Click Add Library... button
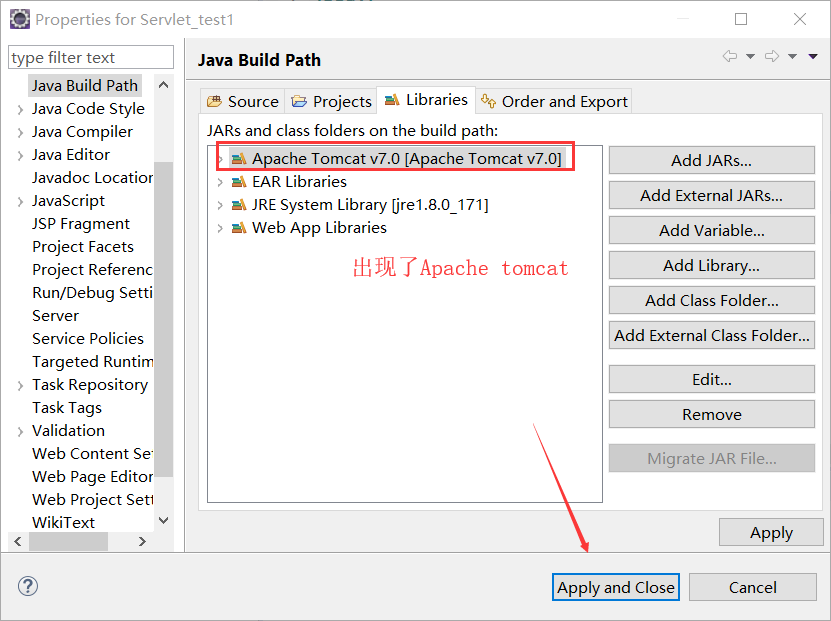 [x=711, y=265]
